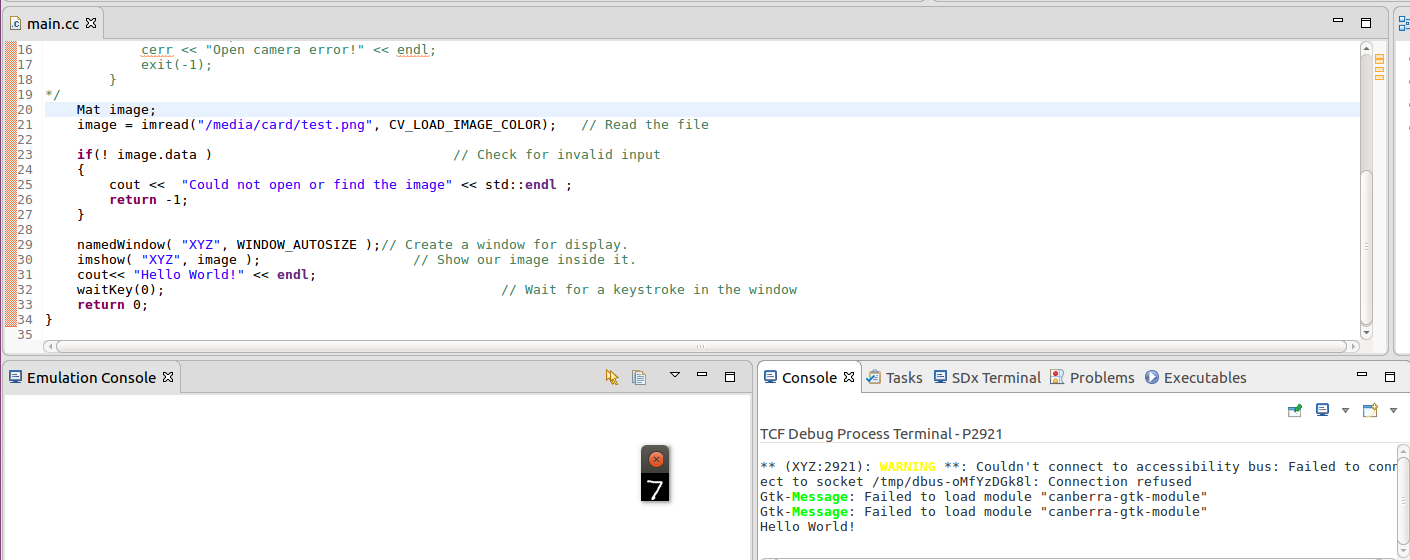
Task: Close the red button on XYZ image window
Action: [x=656, y=459]
